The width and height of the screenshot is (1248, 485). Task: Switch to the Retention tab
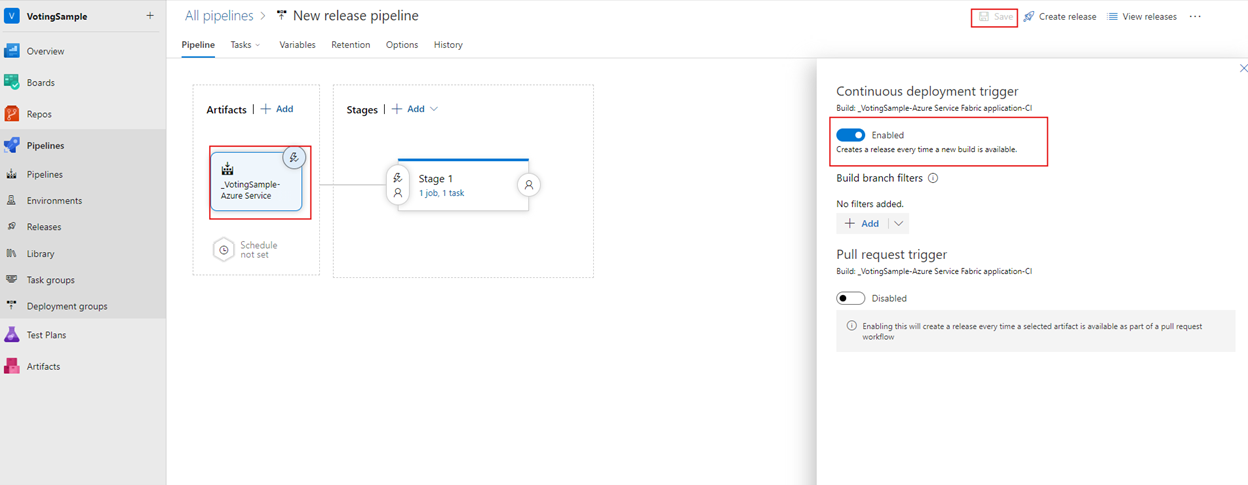tap(351, 45)
